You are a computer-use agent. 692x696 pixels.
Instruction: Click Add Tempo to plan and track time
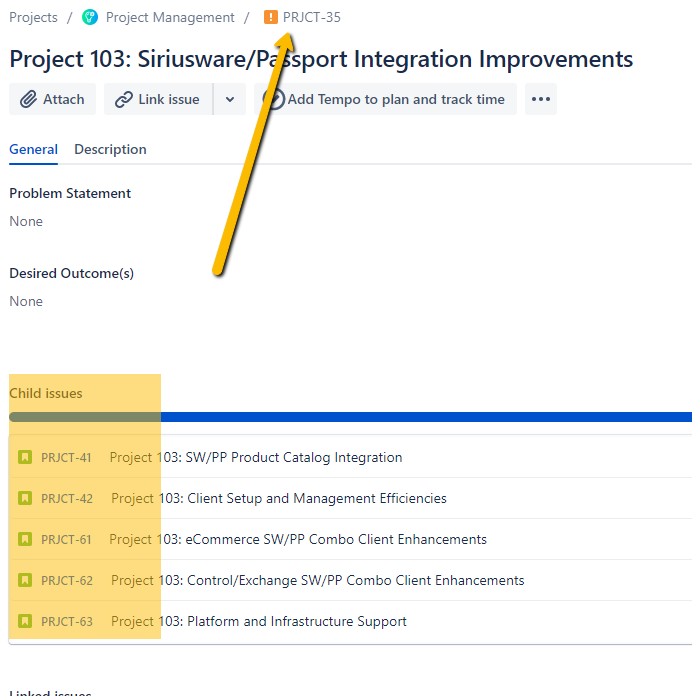coord(385,99)
